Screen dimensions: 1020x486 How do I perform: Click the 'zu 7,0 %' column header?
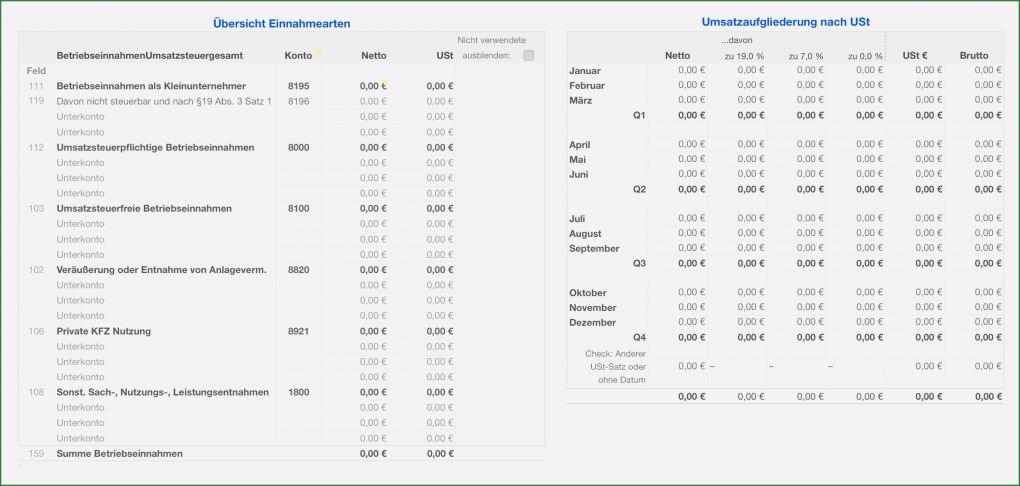click(x=805, y=56)
